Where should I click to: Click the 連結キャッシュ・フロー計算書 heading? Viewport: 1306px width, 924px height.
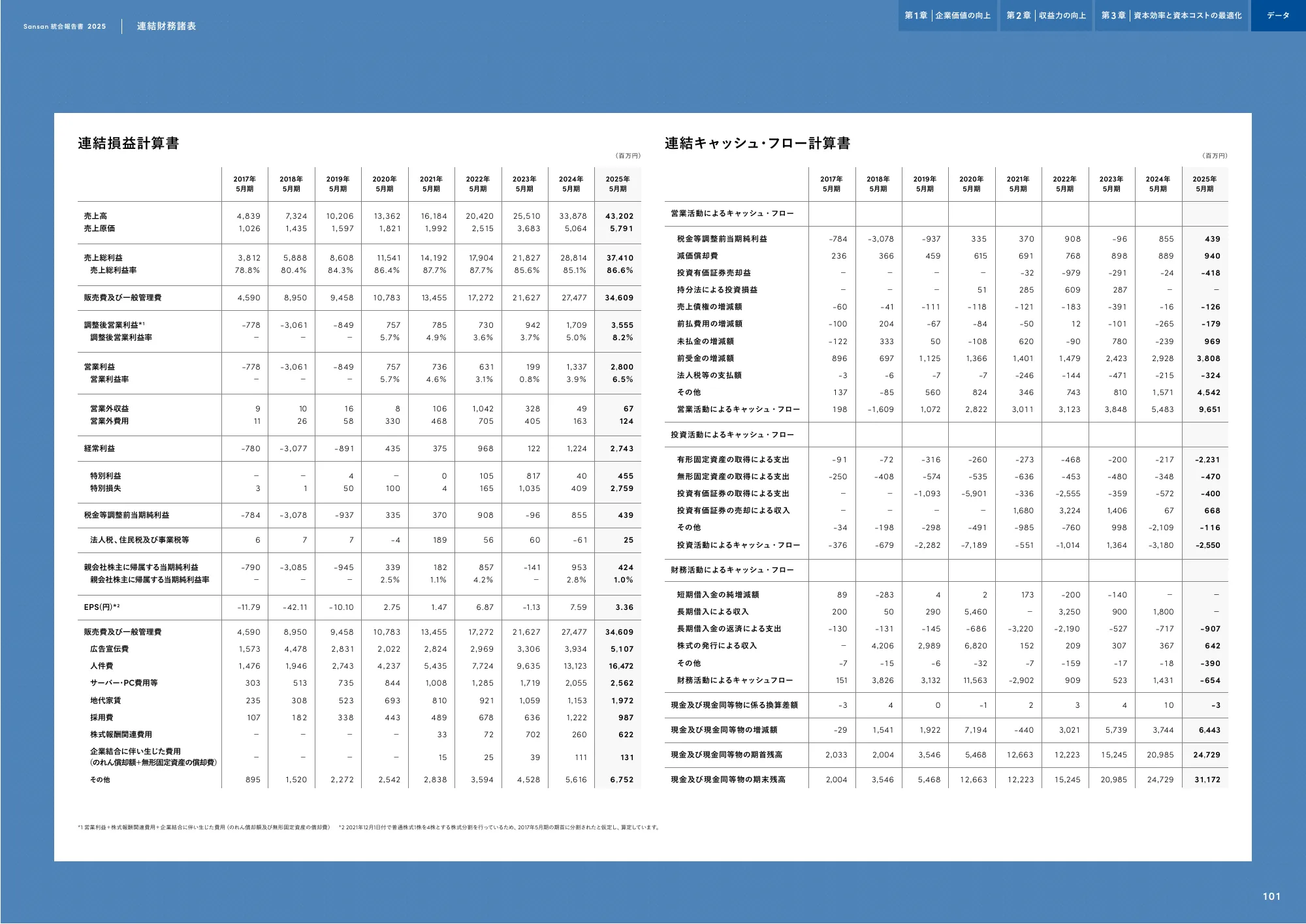pyautogui.click(x=757, y=143)
